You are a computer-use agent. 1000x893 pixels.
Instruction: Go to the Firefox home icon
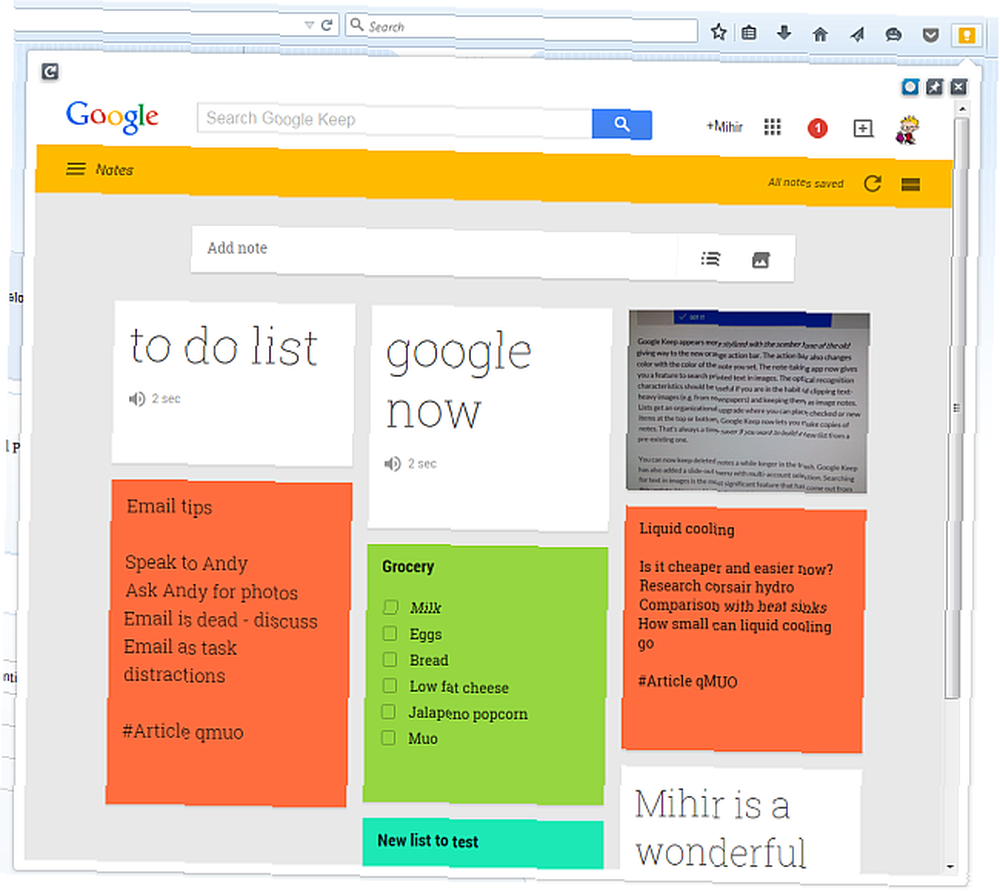tap(820, 34)
